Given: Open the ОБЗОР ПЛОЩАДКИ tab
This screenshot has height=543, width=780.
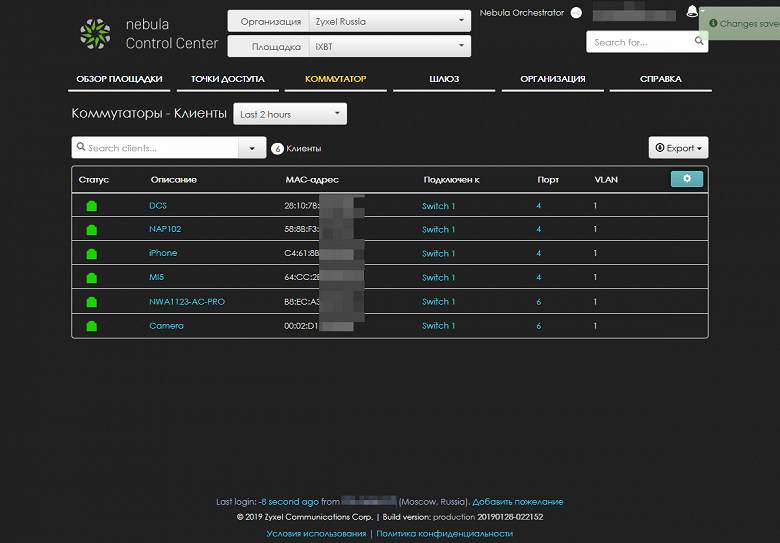Looking at the screenshot, I should 119,79.
